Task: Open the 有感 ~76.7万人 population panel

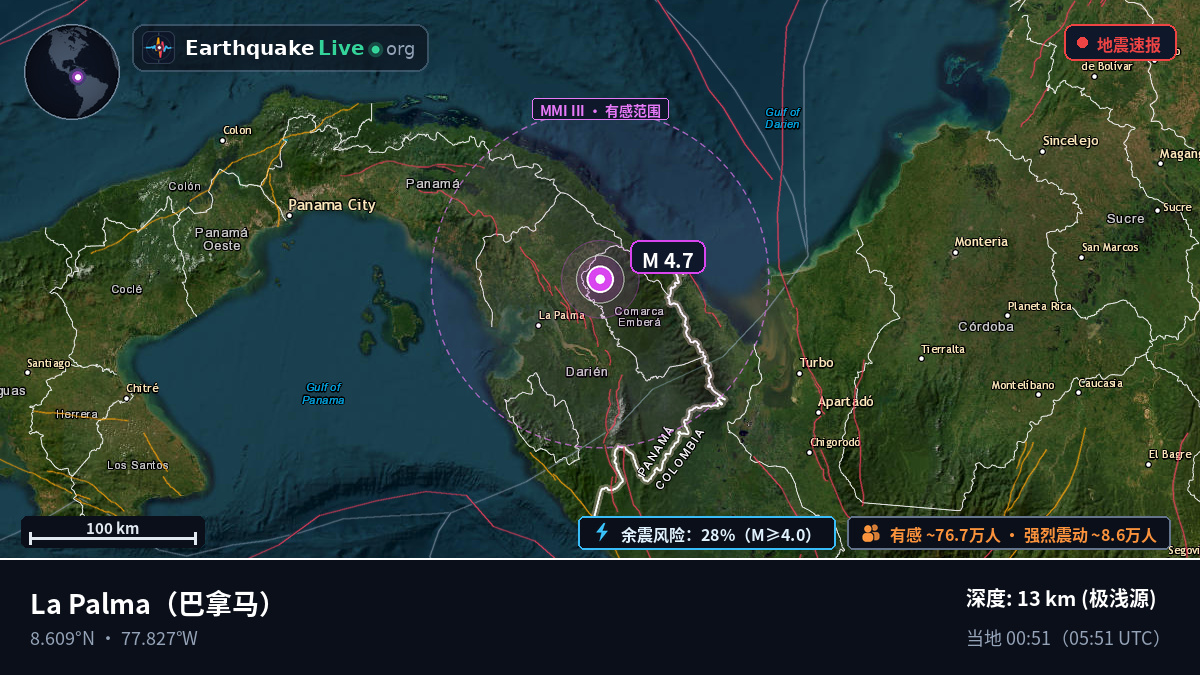Action: (1008, 533)
